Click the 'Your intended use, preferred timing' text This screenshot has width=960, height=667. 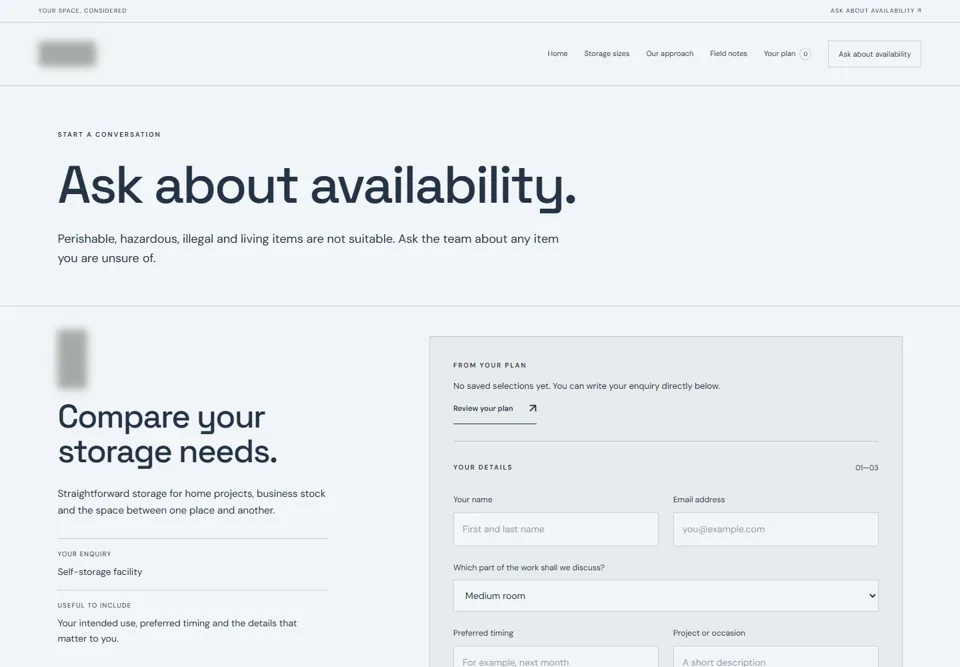click(x=177, y=631)
